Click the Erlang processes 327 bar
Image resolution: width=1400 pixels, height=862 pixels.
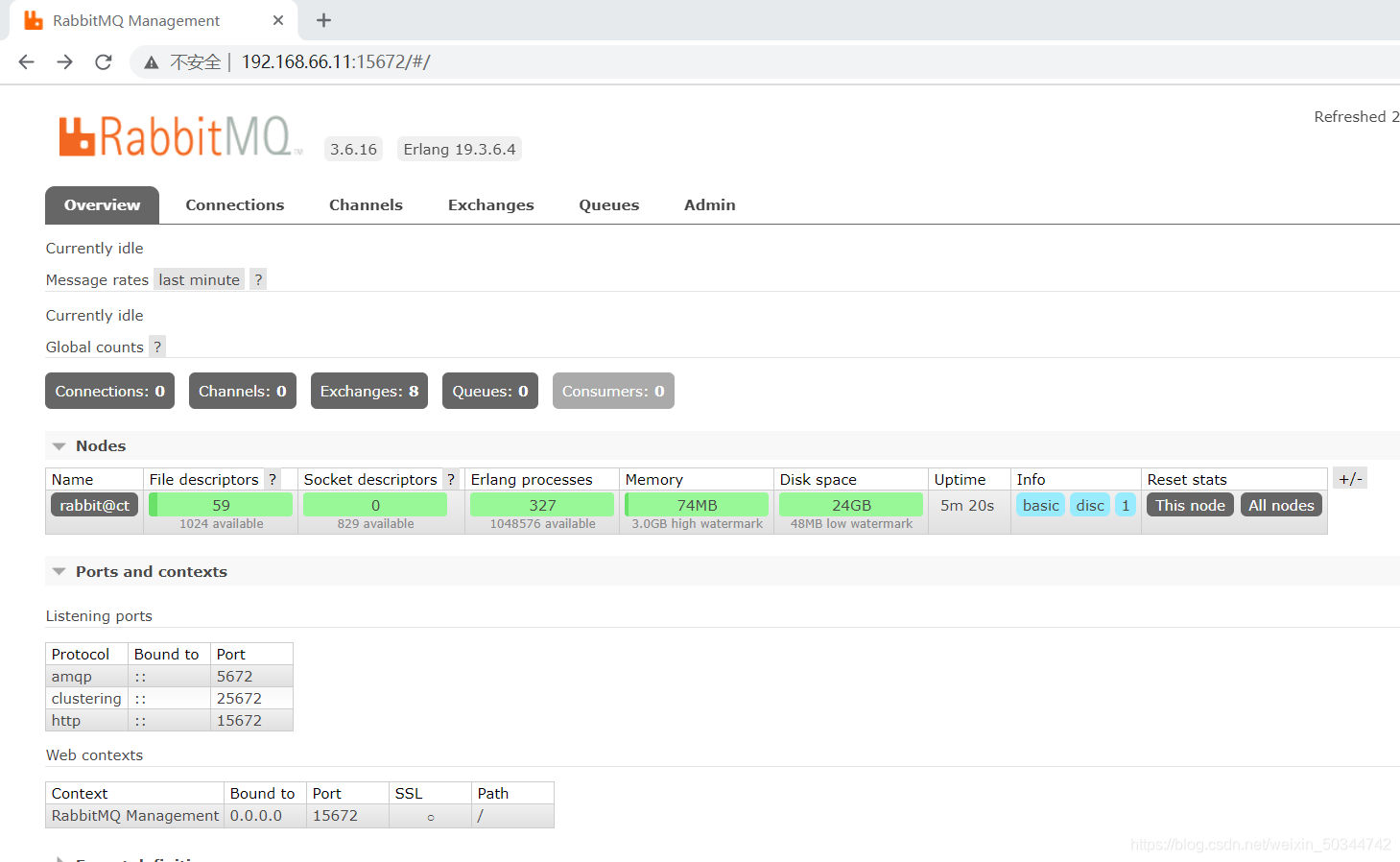[x=542, y=505]
